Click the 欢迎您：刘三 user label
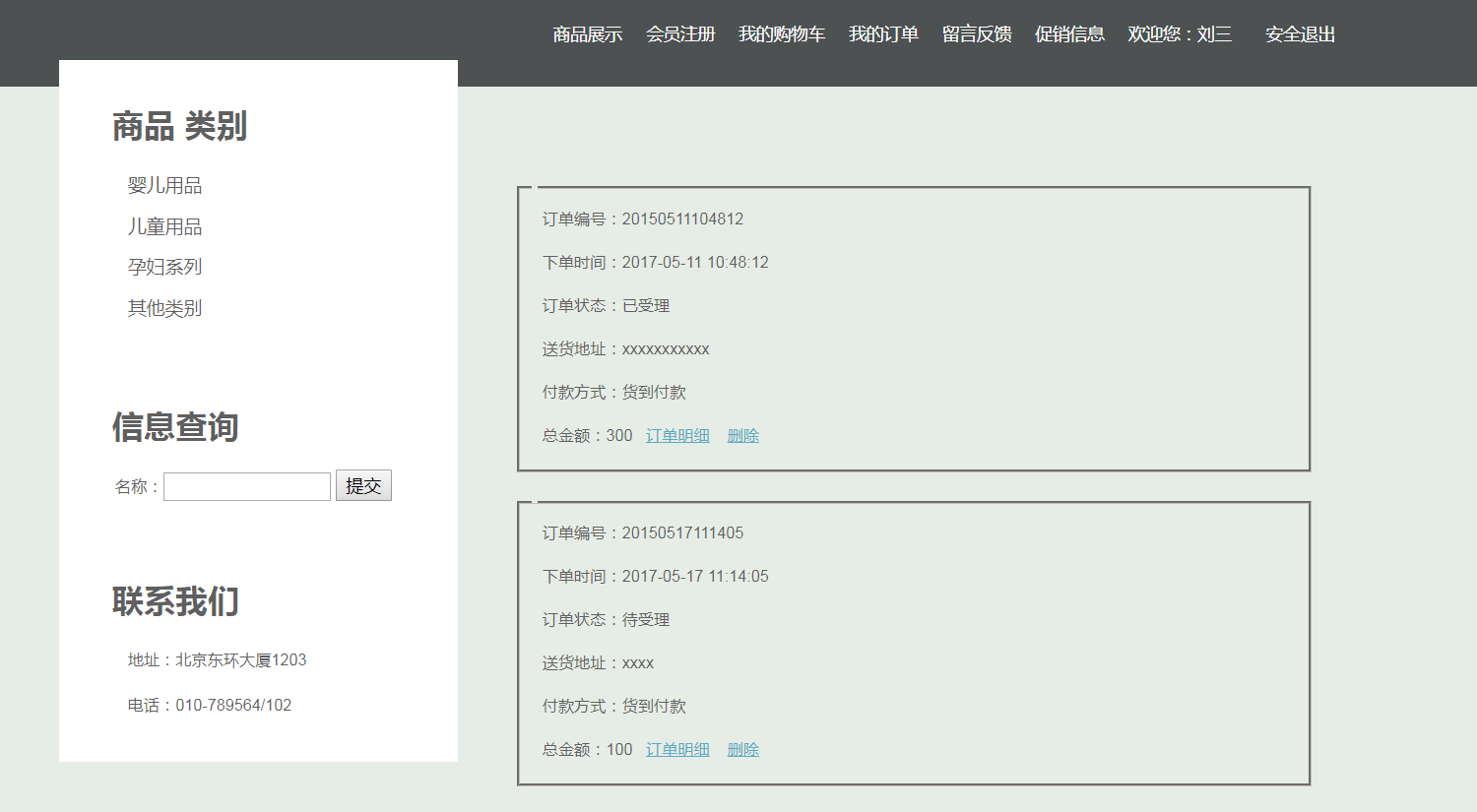The height and width of the screenshot is (812, 1477). [x=1180, y=34]
